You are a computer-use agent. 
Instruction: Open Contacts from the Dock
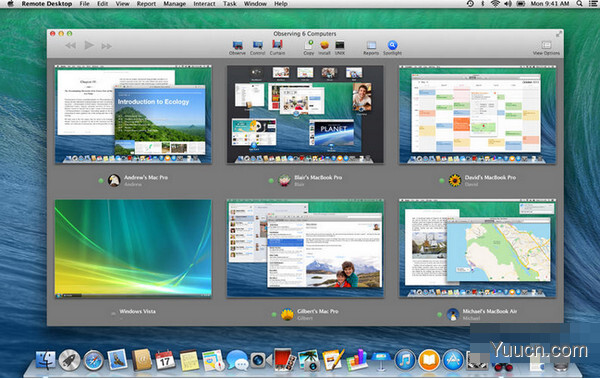[x=142, y=360]
